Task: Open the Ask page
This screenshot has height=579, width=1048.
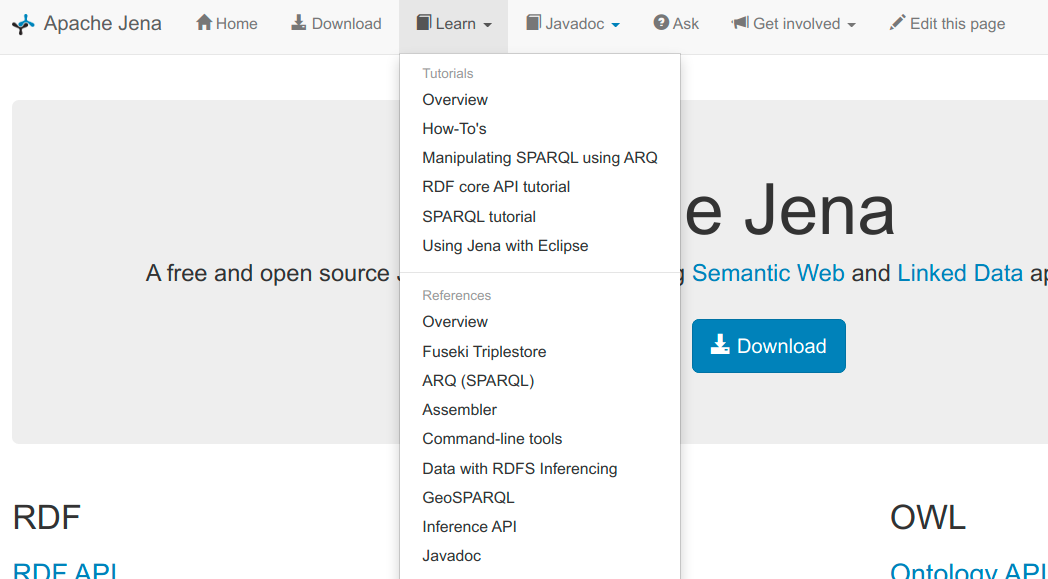Action: (676, 23)
